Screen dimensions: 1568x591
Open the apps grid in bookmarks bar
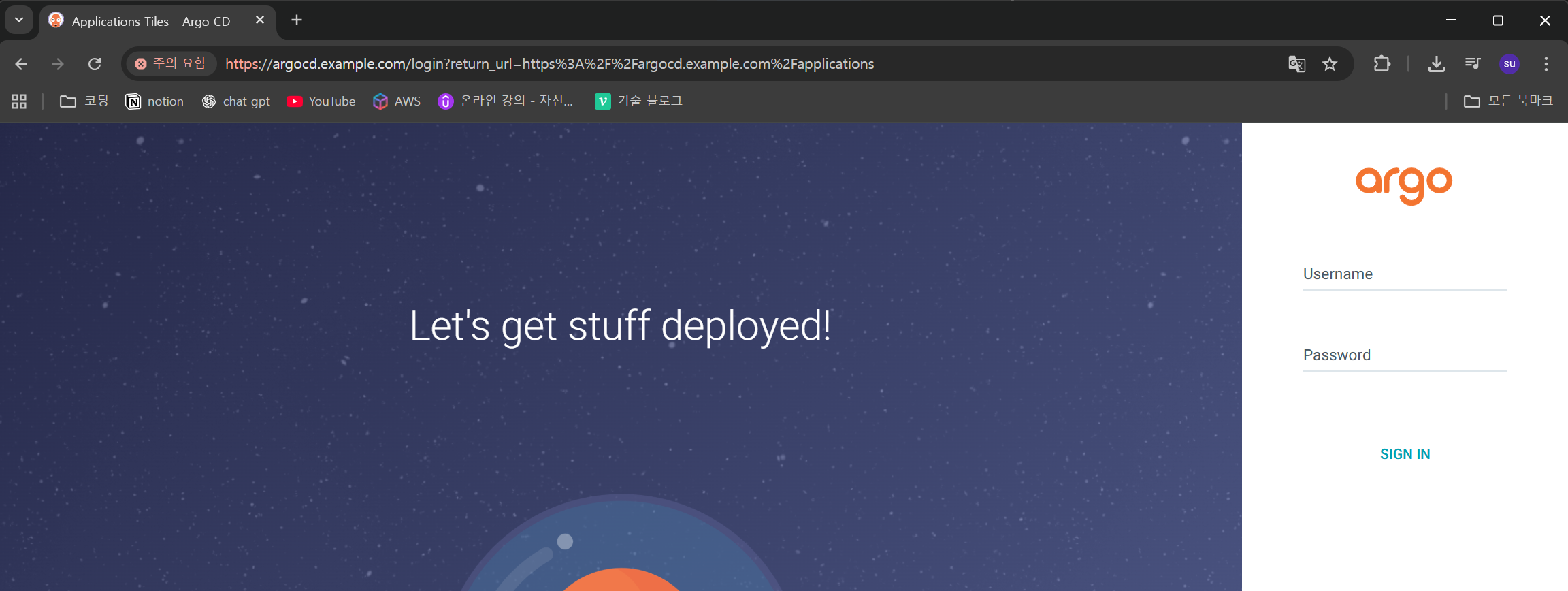pos(19,101)
